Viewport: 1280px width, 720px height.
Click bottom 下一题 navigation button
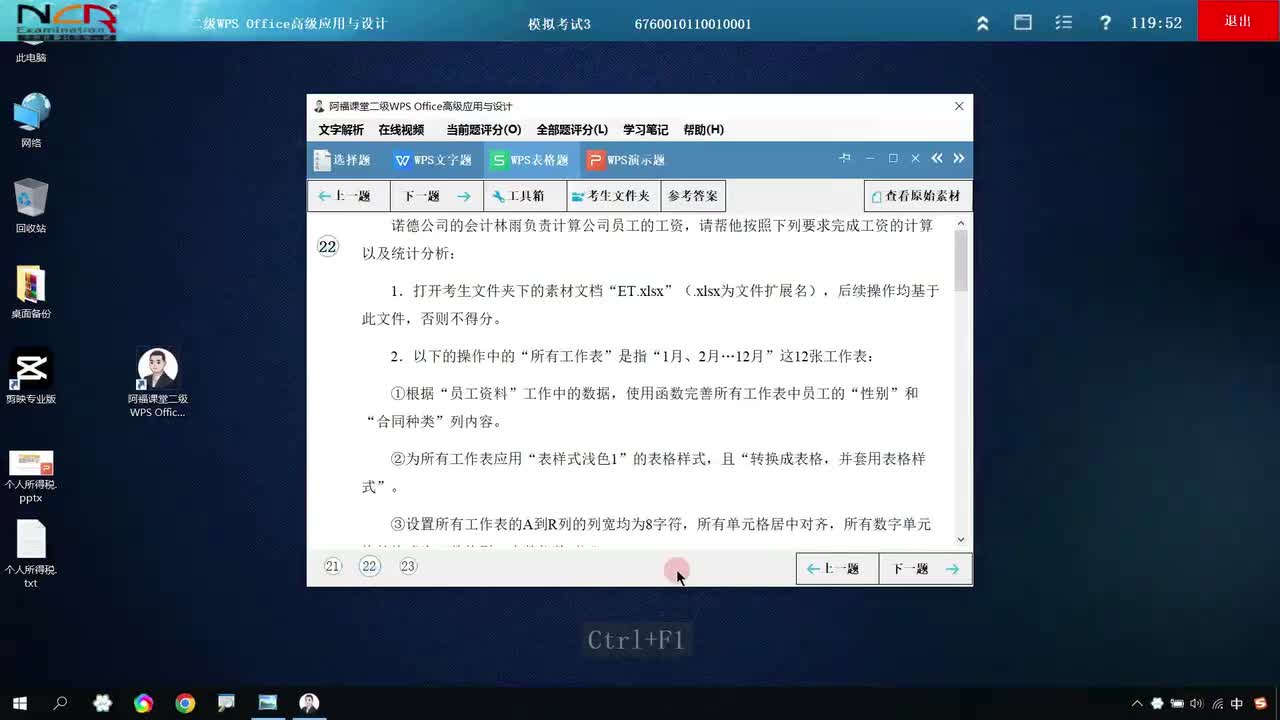(x=925, y=569)
